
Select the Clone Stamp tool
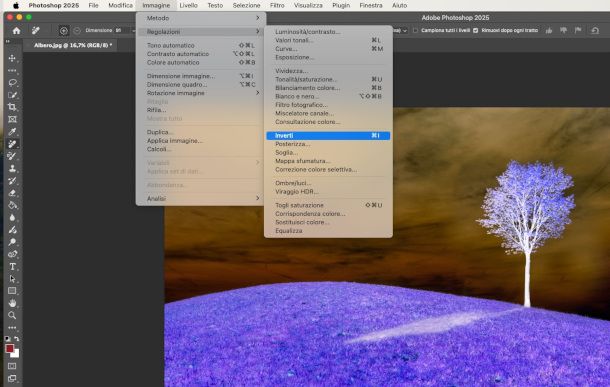pos(12,168)
